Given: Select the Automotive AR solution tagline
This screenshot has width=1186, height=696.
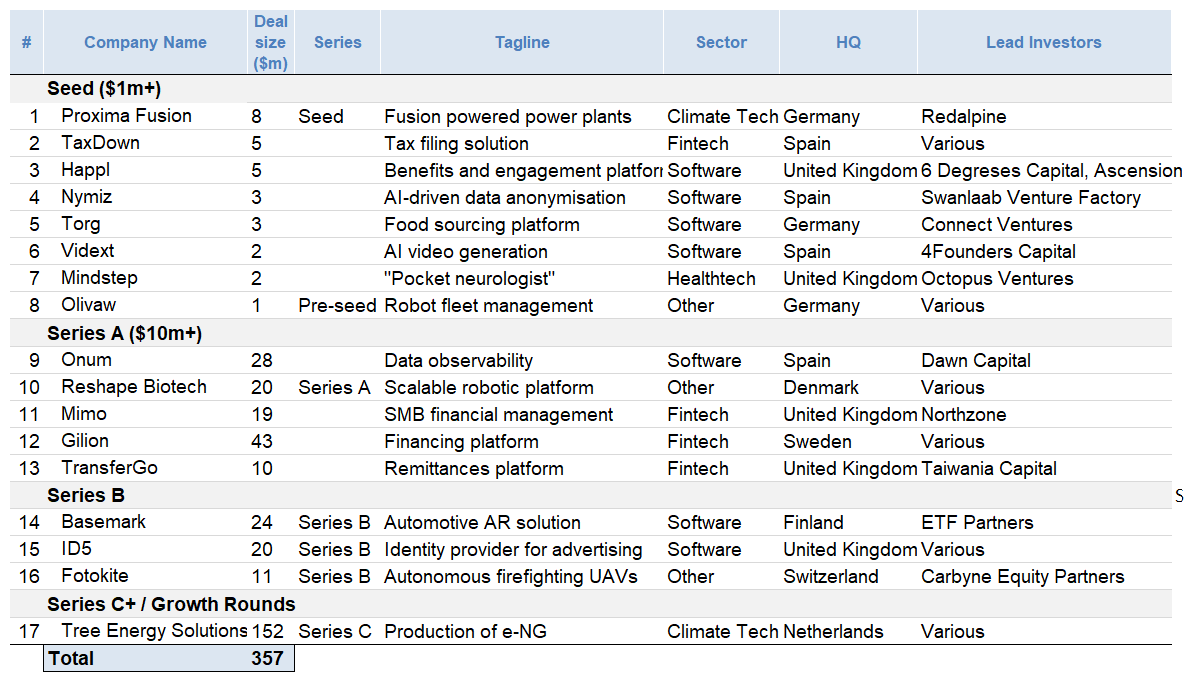Looking at the screenshot, I should tap(483, 523).
